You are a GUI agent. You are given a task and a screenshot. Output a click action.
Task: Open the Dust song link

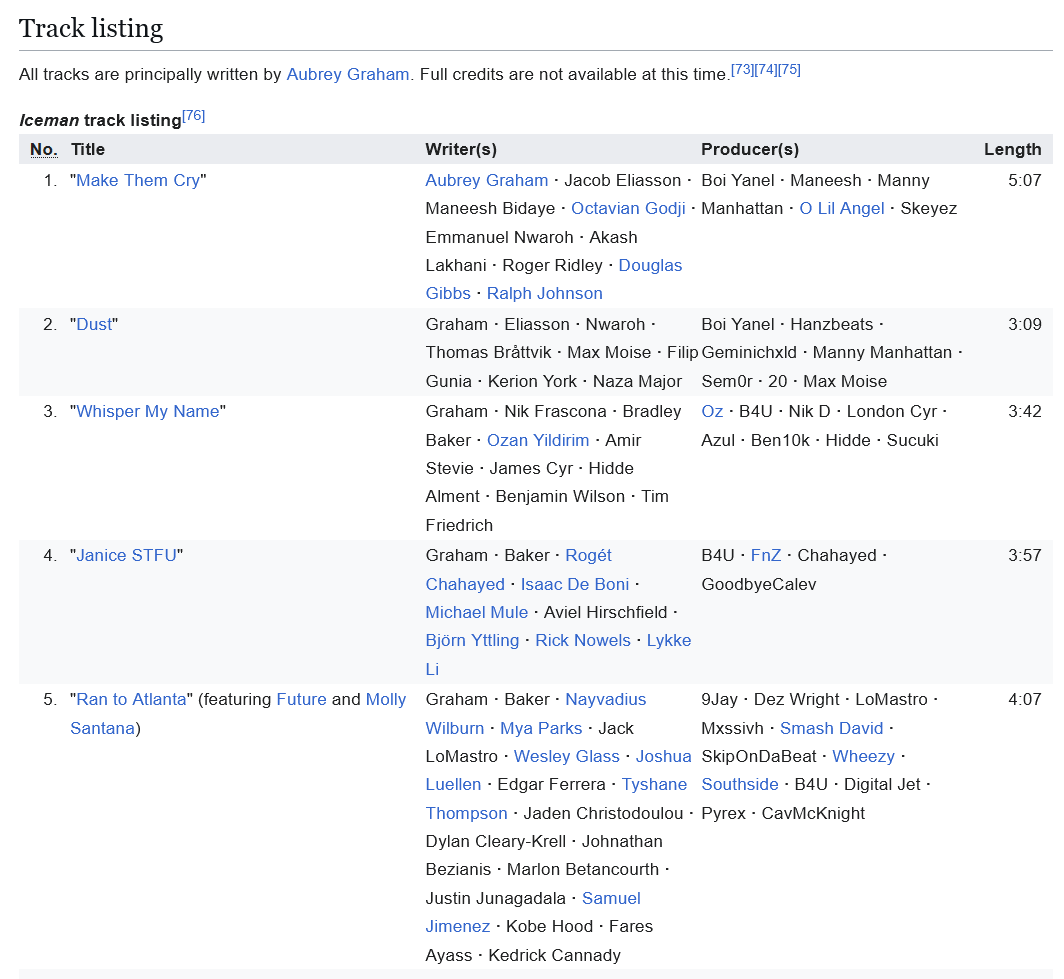94,324
